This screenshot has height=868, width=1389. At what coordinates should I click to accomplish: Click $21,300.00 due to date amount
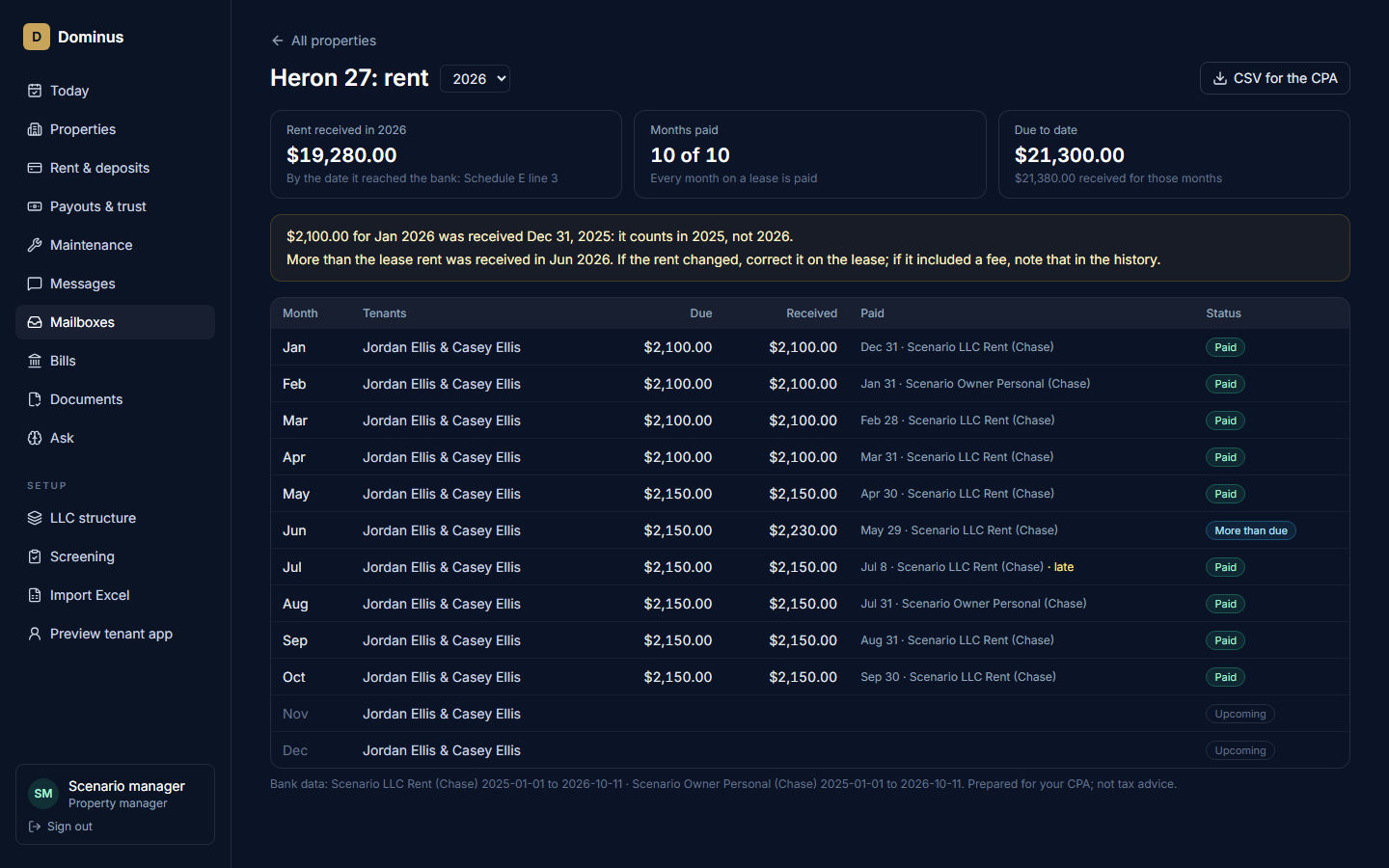(1070, 155)
